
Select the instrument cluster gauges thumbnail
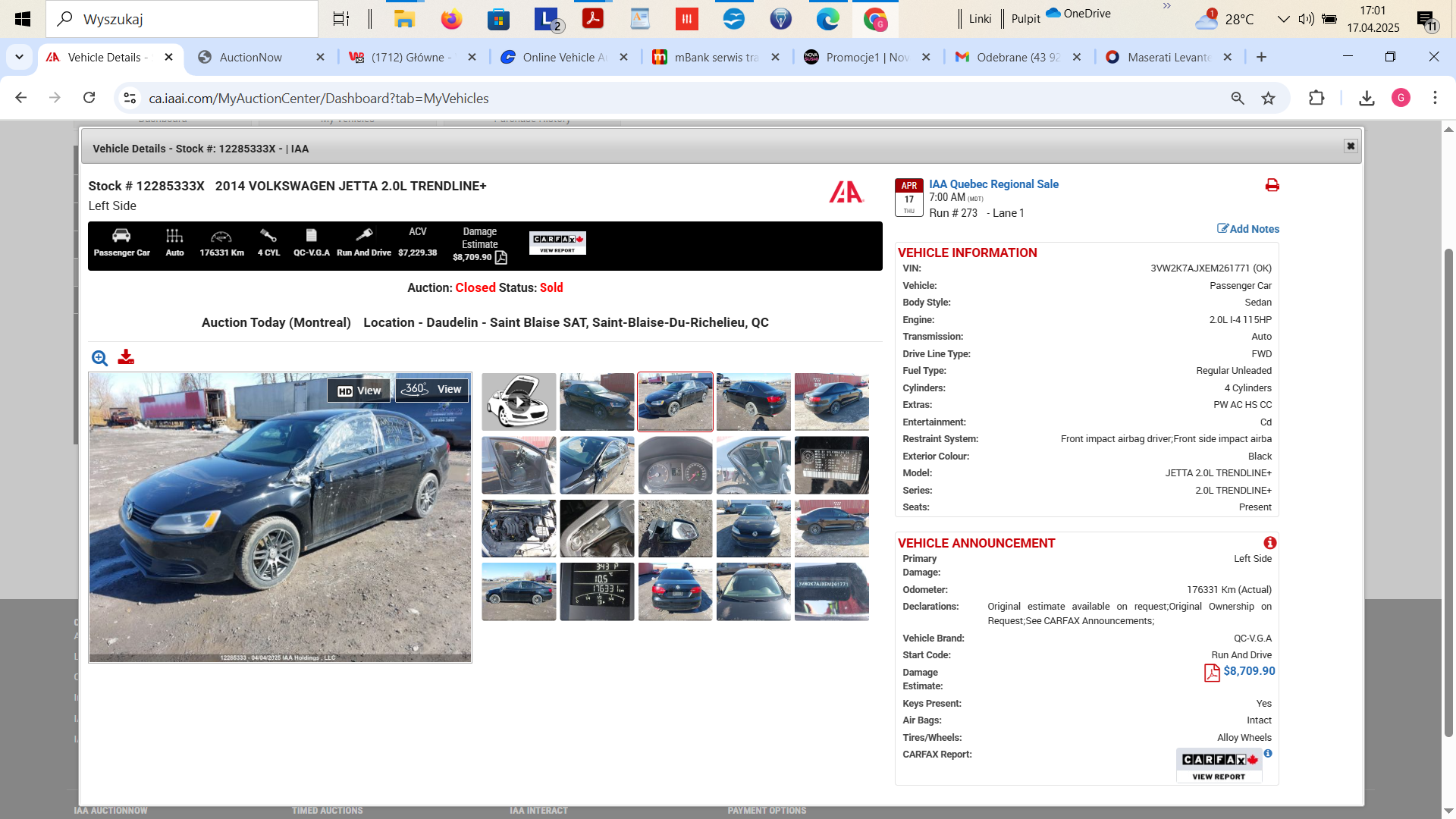pos(675,465)
